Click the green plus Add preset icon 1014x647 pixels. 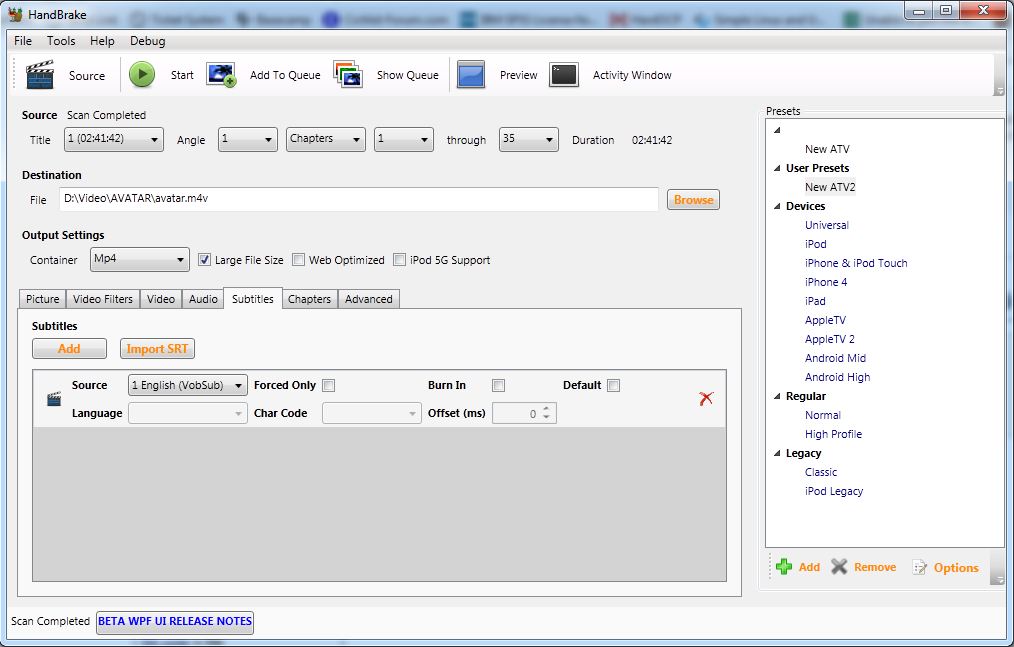point(784,567)
